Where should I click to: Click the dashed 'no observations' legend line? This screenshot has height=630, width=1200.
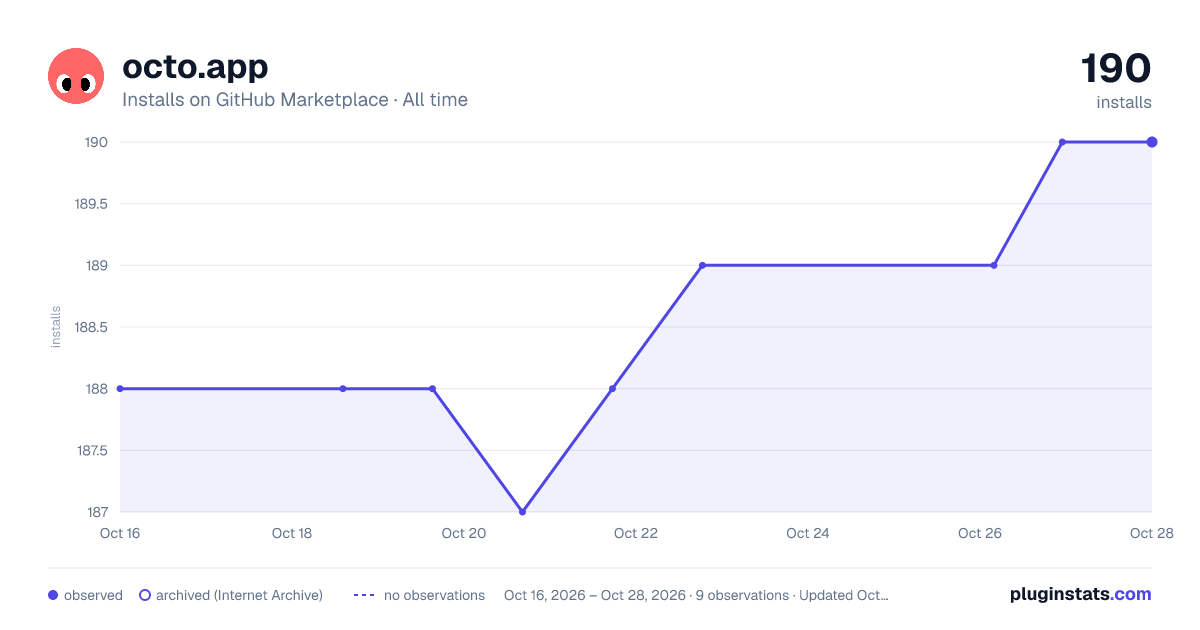point(364,595)
